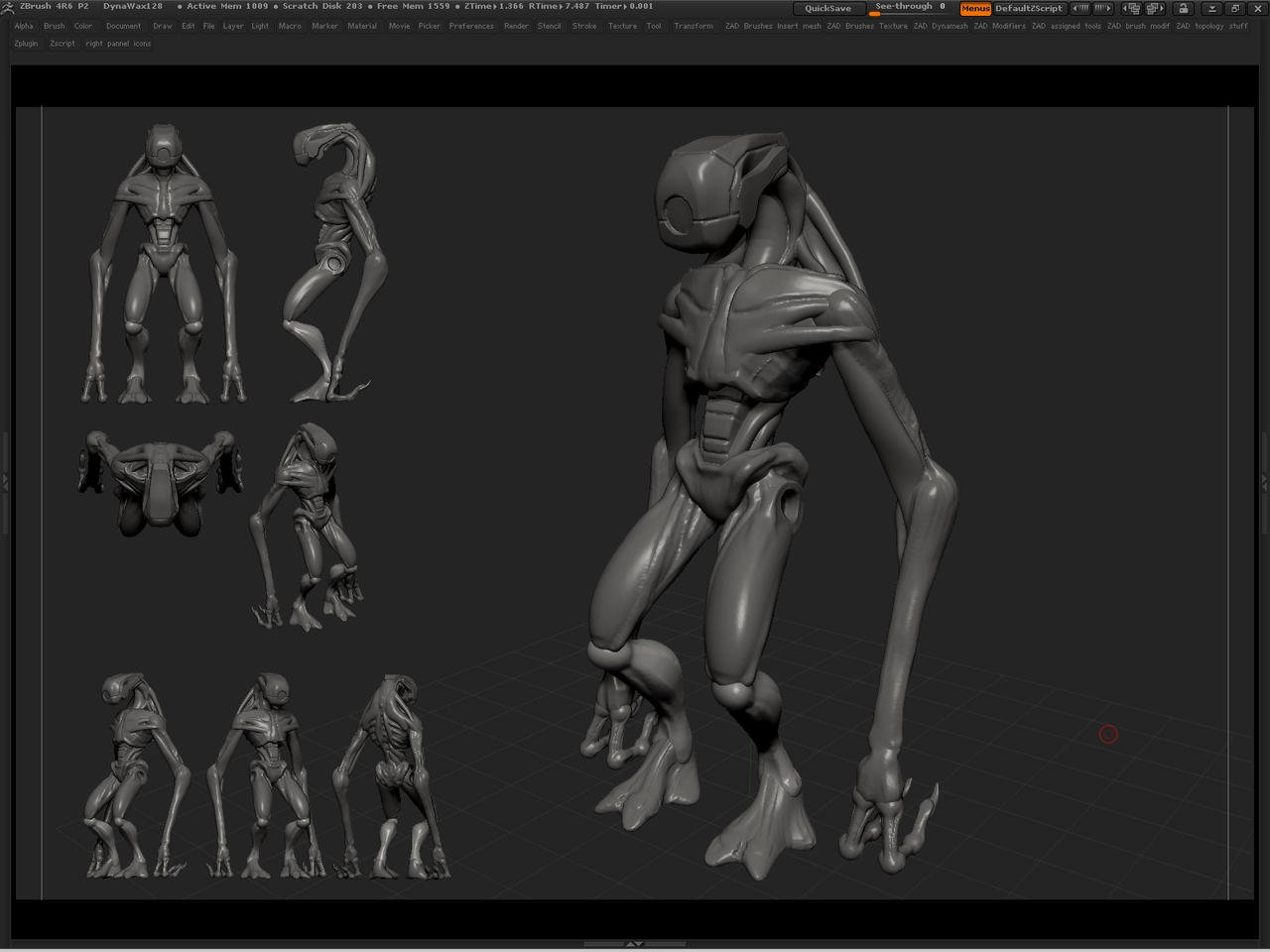Open the Stroke menu
Screen dimensions: 1270x952
[x=585, y=26]
